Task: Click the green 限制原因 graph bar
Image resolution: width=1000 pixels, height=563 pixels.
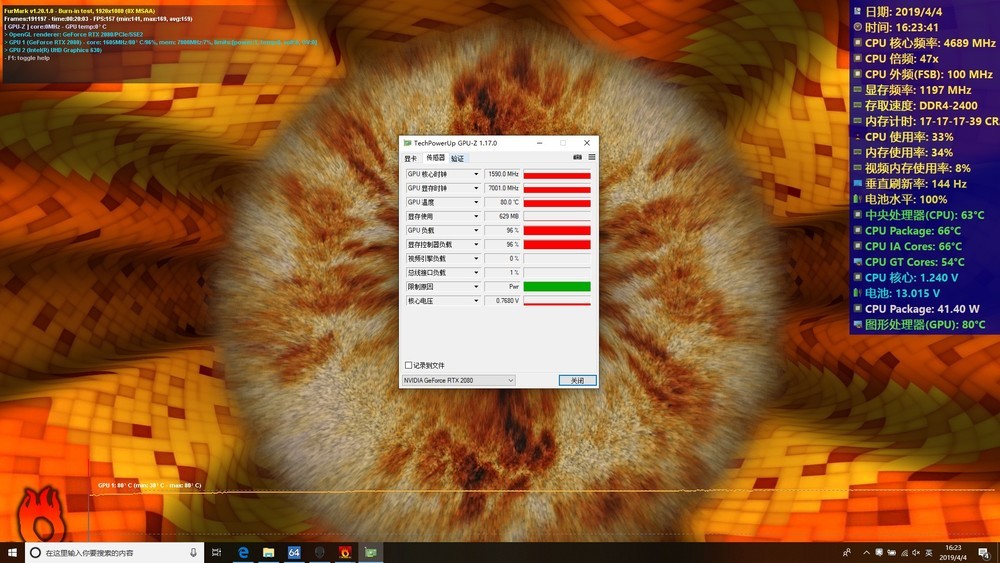Action: click(x=557, y=286)
